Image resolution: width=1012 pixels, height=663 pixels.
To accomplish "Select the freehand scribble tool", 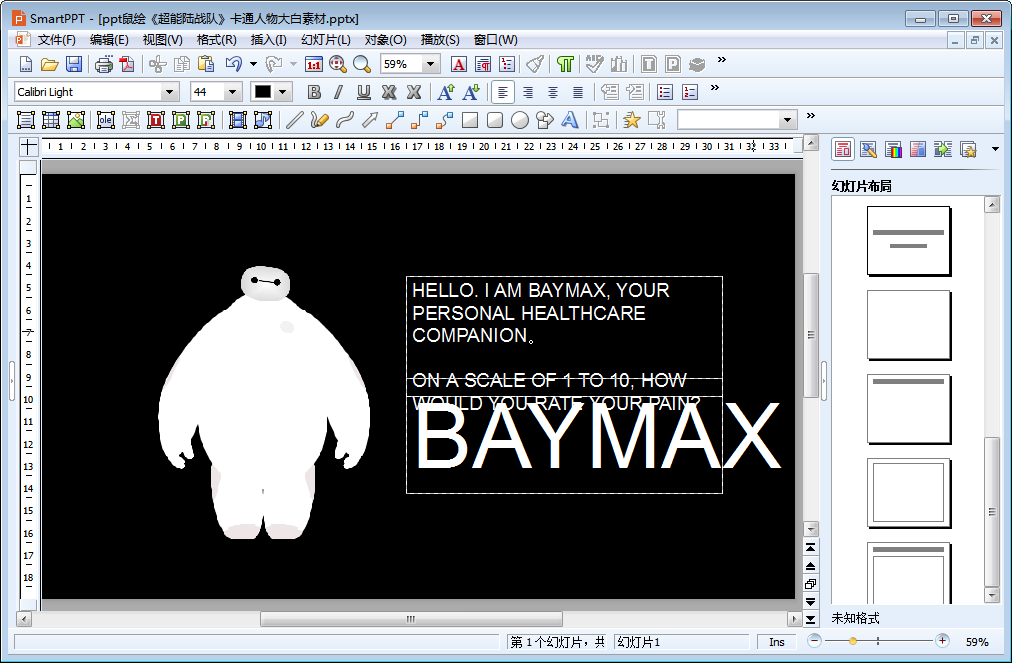I will click(x=319, y=119).
